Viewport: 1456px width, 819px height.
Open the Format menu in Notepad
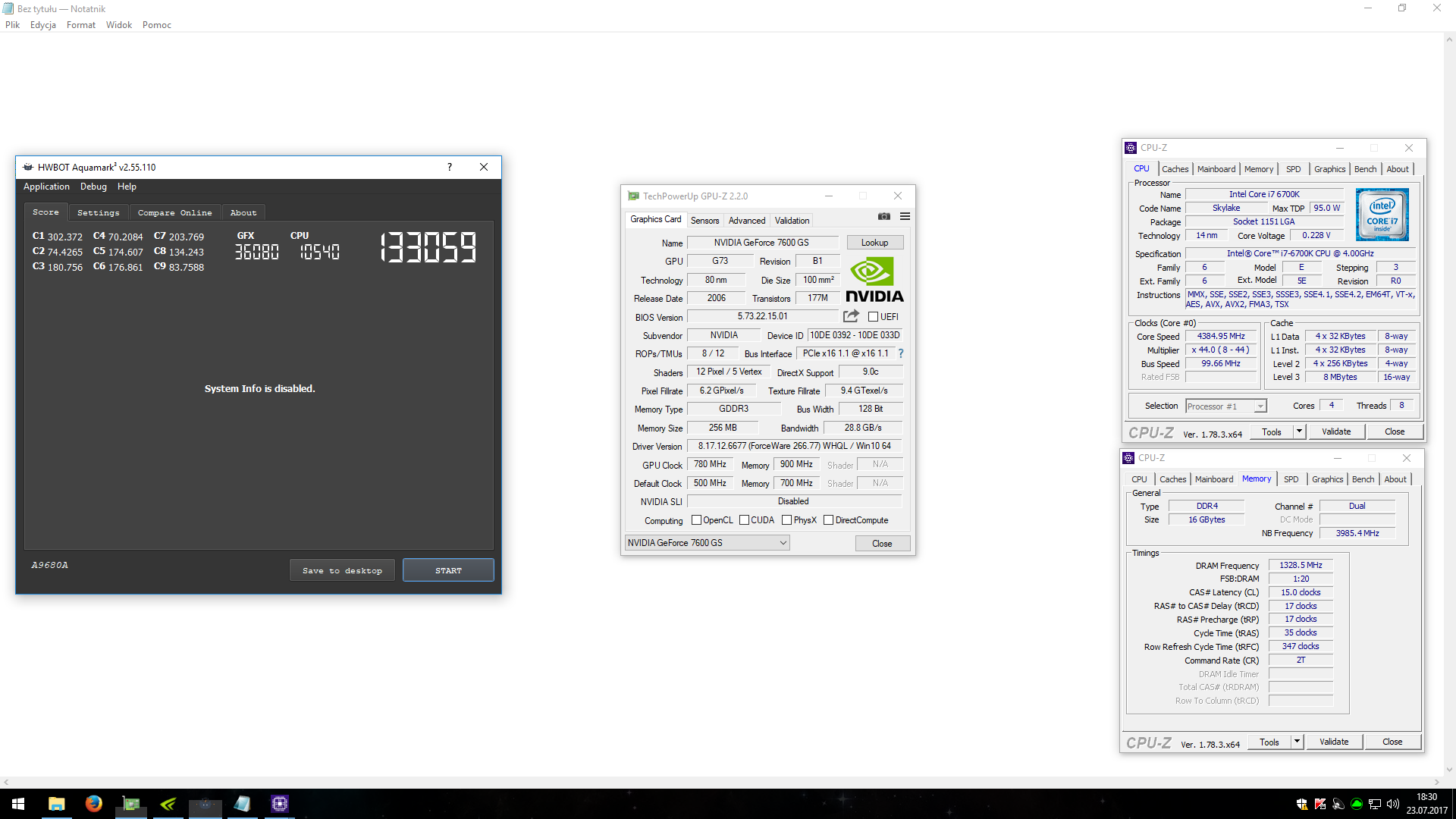[x=81, y=25]
